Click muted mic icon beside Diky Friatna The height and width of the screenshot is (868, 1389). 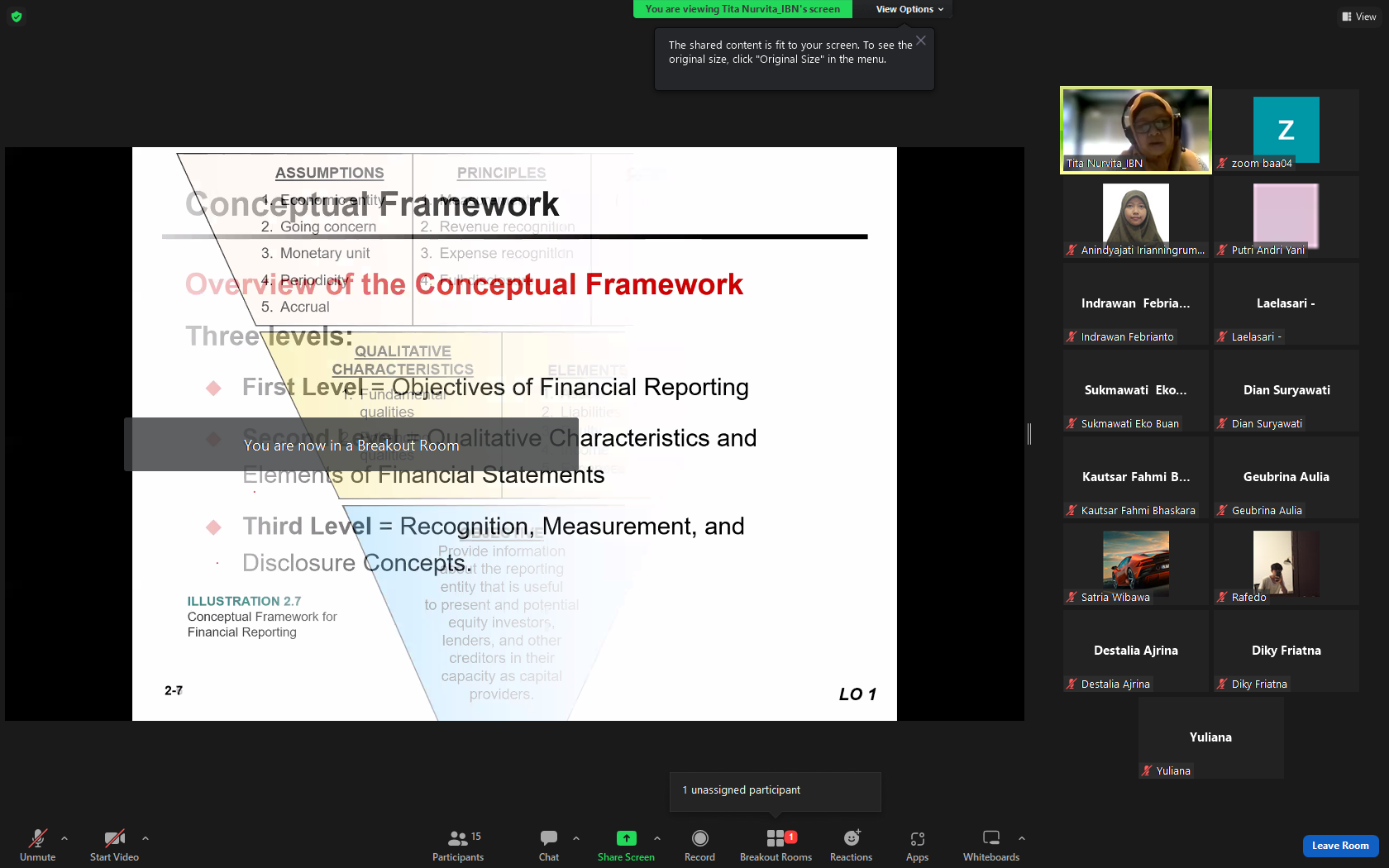coord(1222,684)
